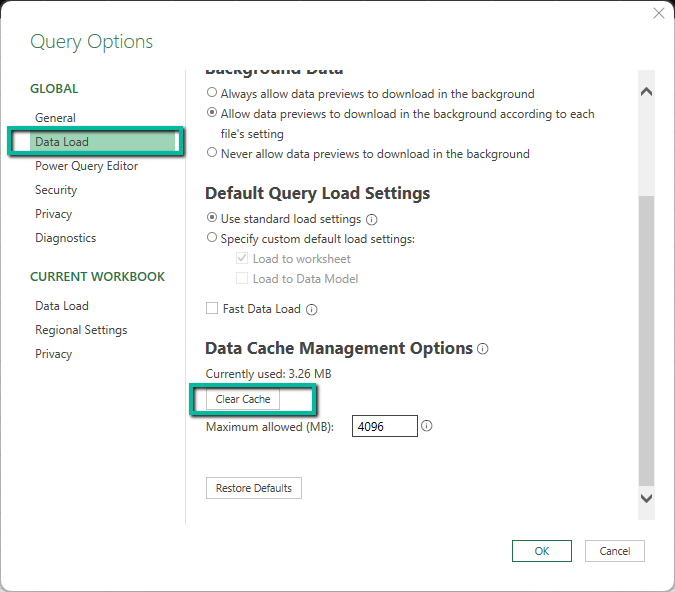Show Fast Data Load info tooltip icon
This screenshot has width=675, height=592.
coord(312,310)
